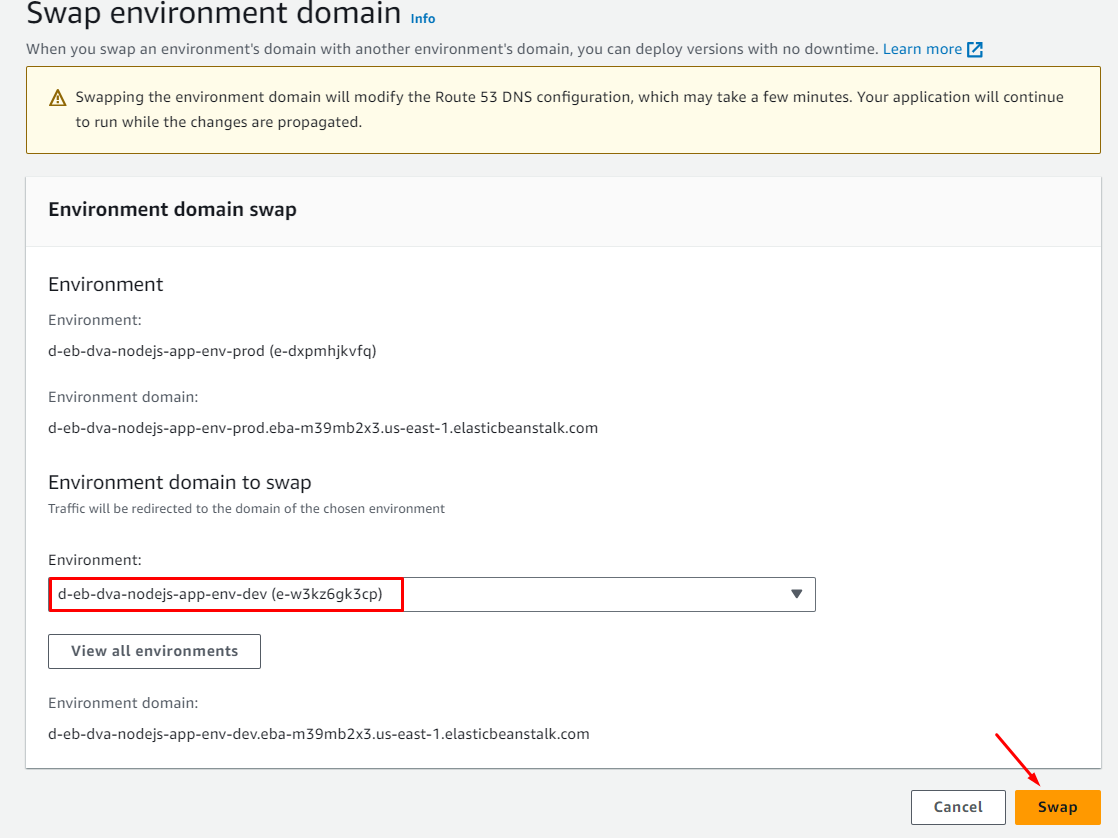Image resolution: width=1118 pixels, height=838 pixels.
Task: Open the Learn more link
Action: [x=922, y=49]
